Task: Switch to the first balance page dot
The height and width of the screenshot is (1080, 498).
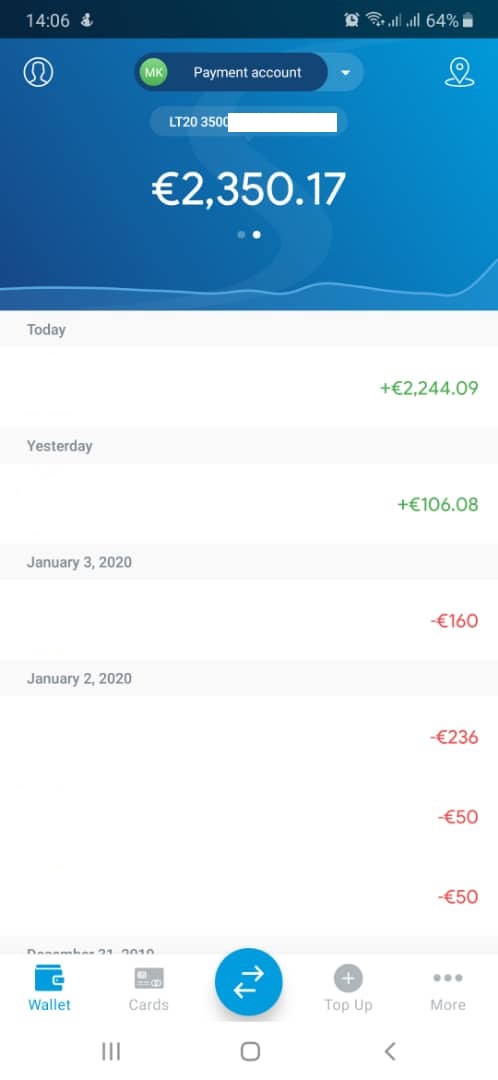Action: click(x=241, y=235)
